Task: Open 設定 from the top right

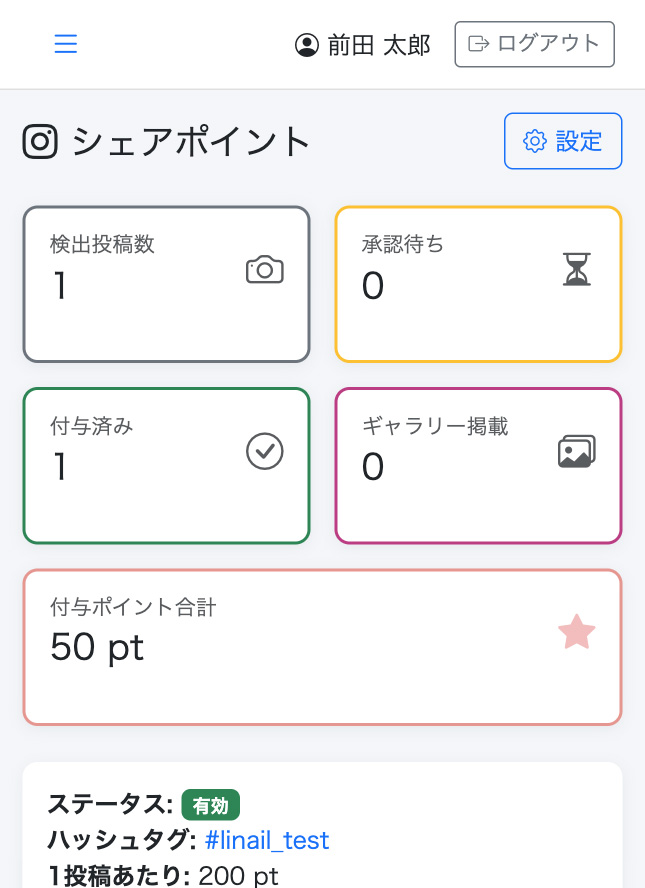Action: 563,140
